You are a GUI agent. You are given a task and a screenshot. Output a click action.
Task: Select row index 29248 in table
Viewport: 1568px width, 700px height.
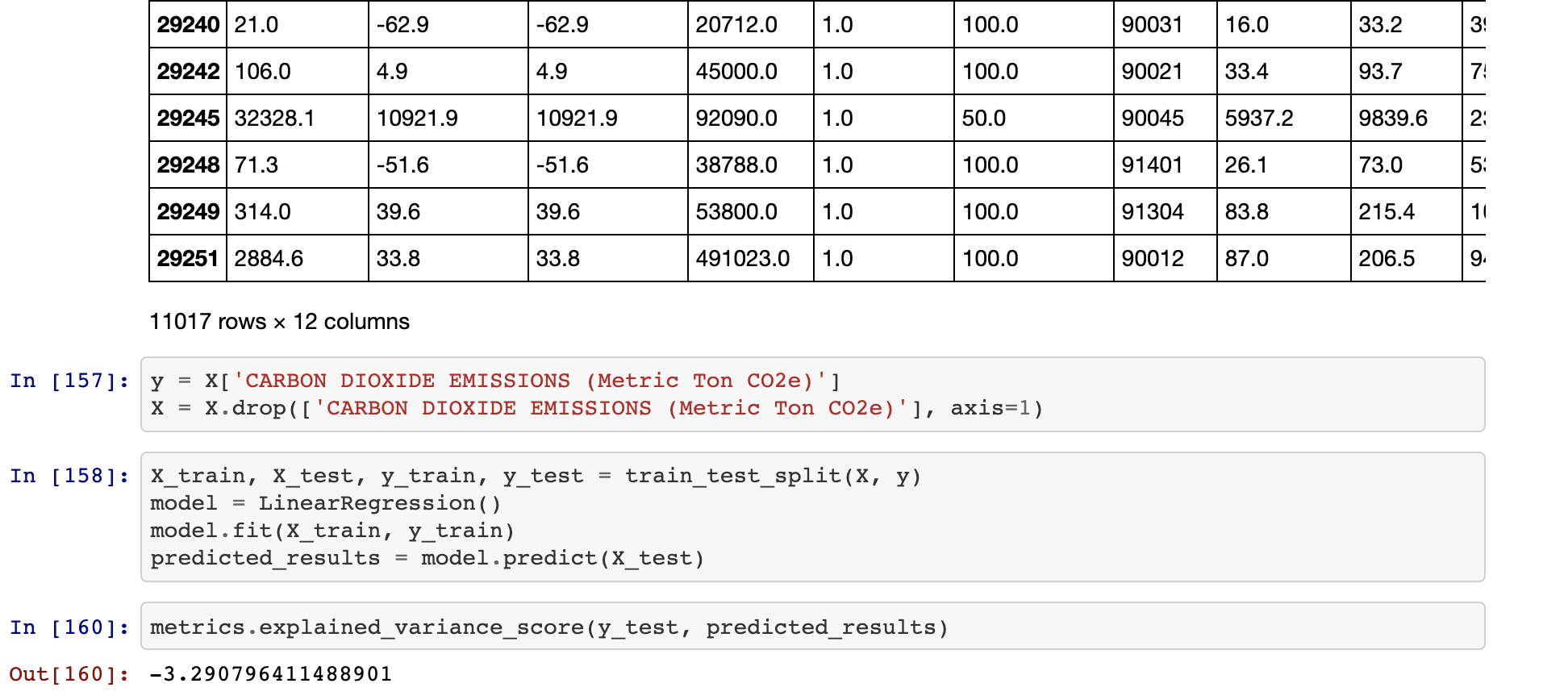[188, 165]
